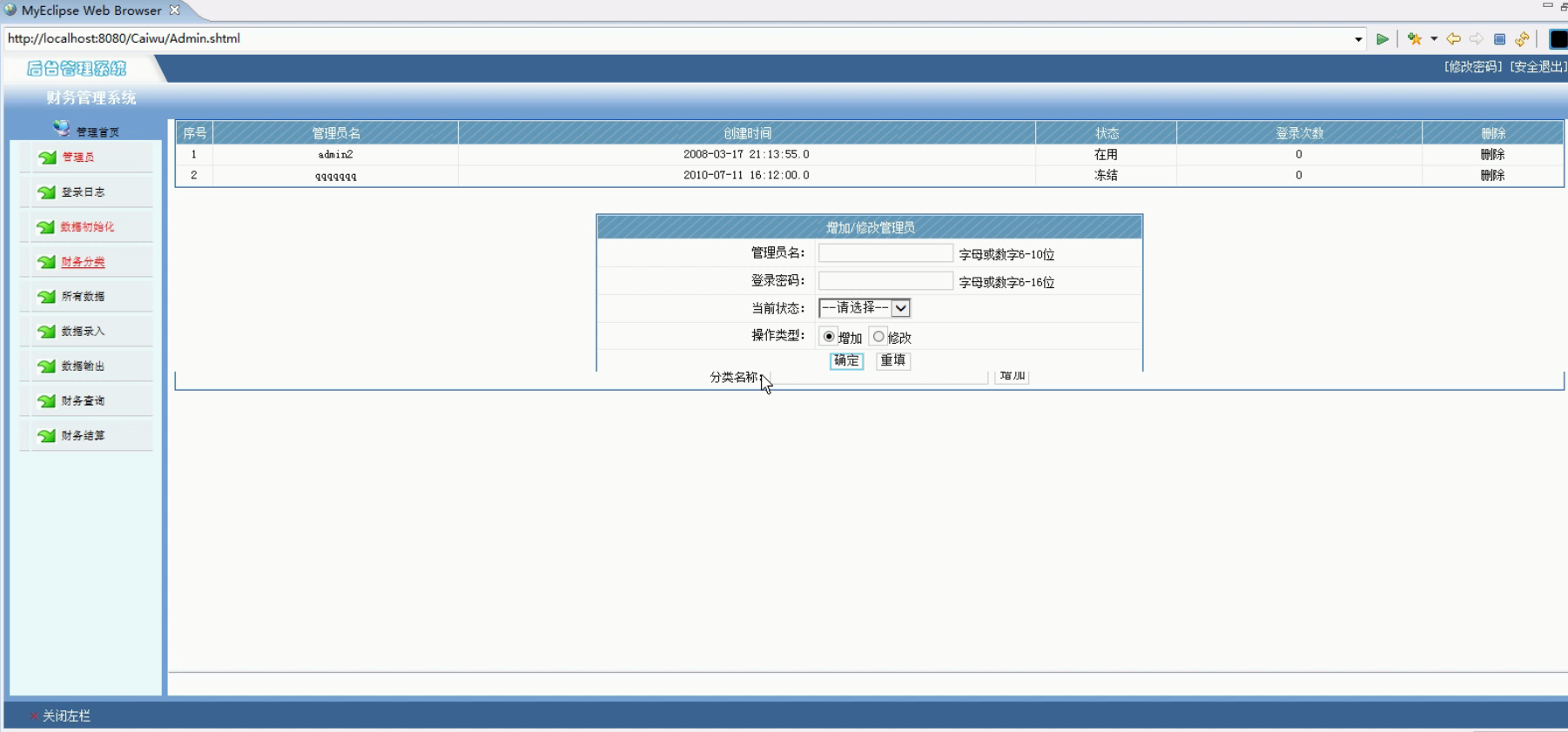
Task: Open the 管理首页 sidebar heading
Action: 98,132
